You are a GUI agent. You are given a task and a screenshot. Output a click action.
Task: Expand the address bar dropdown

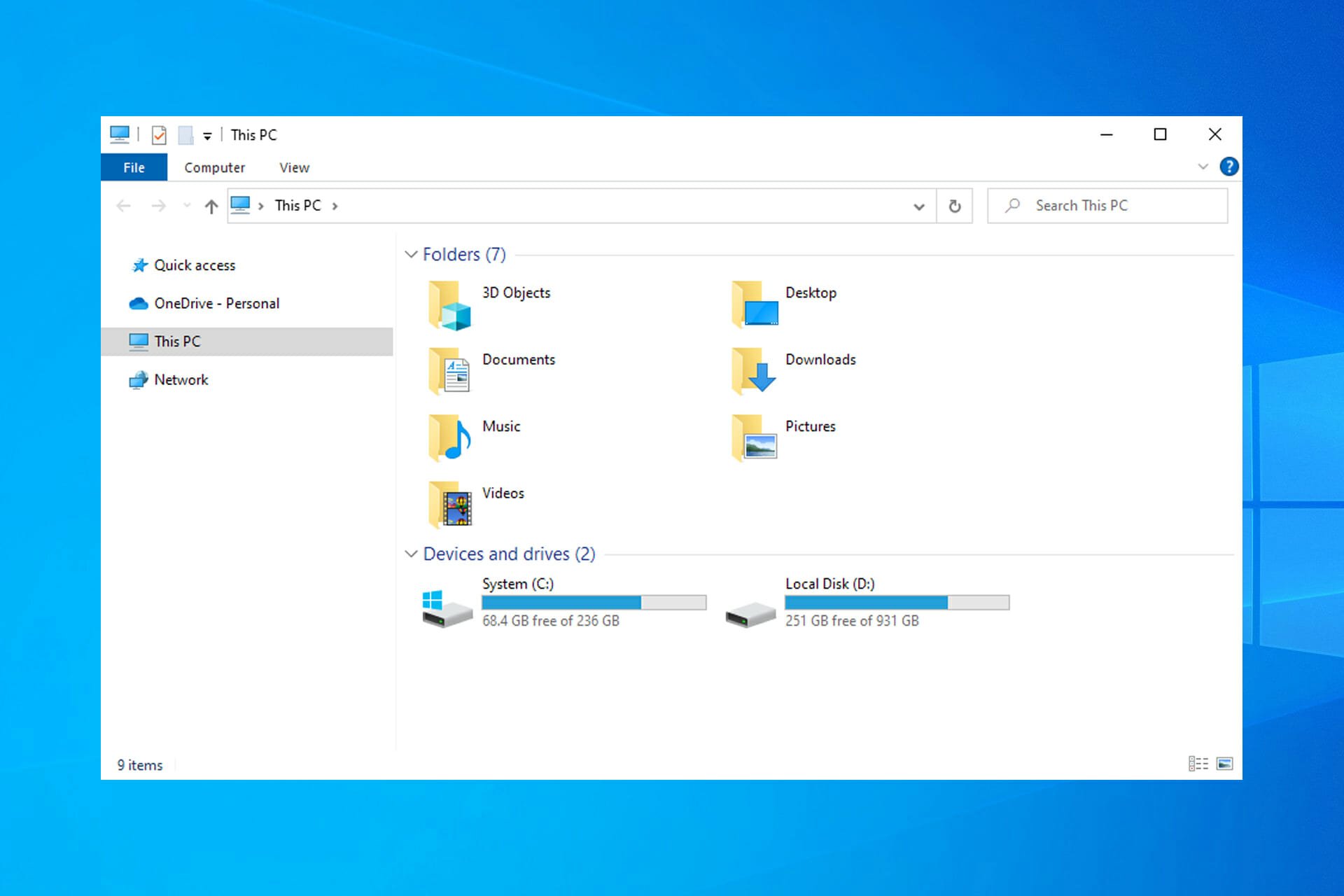[x=917, y=205]
